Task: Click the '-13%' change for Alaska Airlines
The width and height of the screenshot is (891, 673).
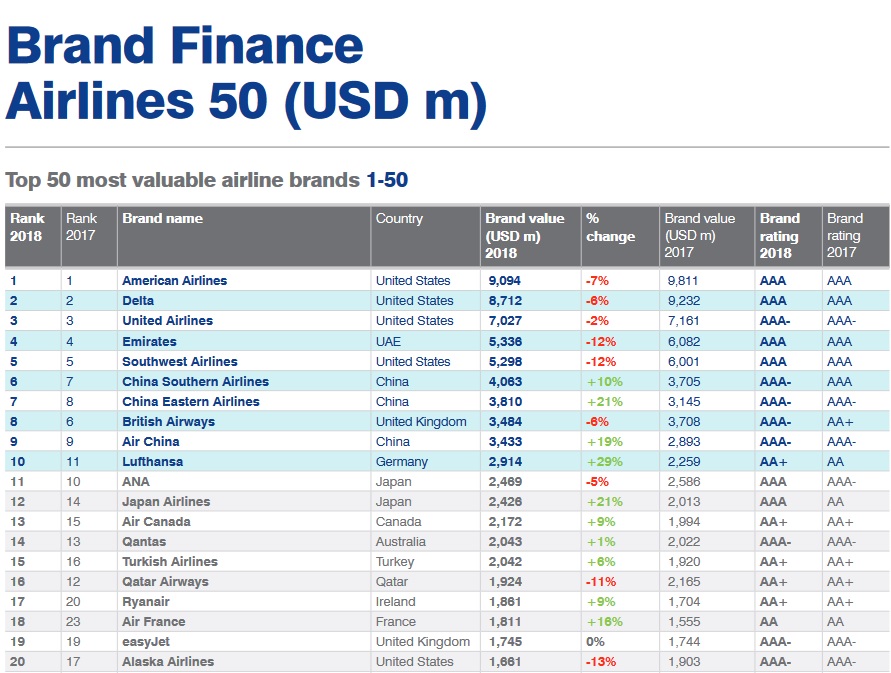Action: (601, 662)
